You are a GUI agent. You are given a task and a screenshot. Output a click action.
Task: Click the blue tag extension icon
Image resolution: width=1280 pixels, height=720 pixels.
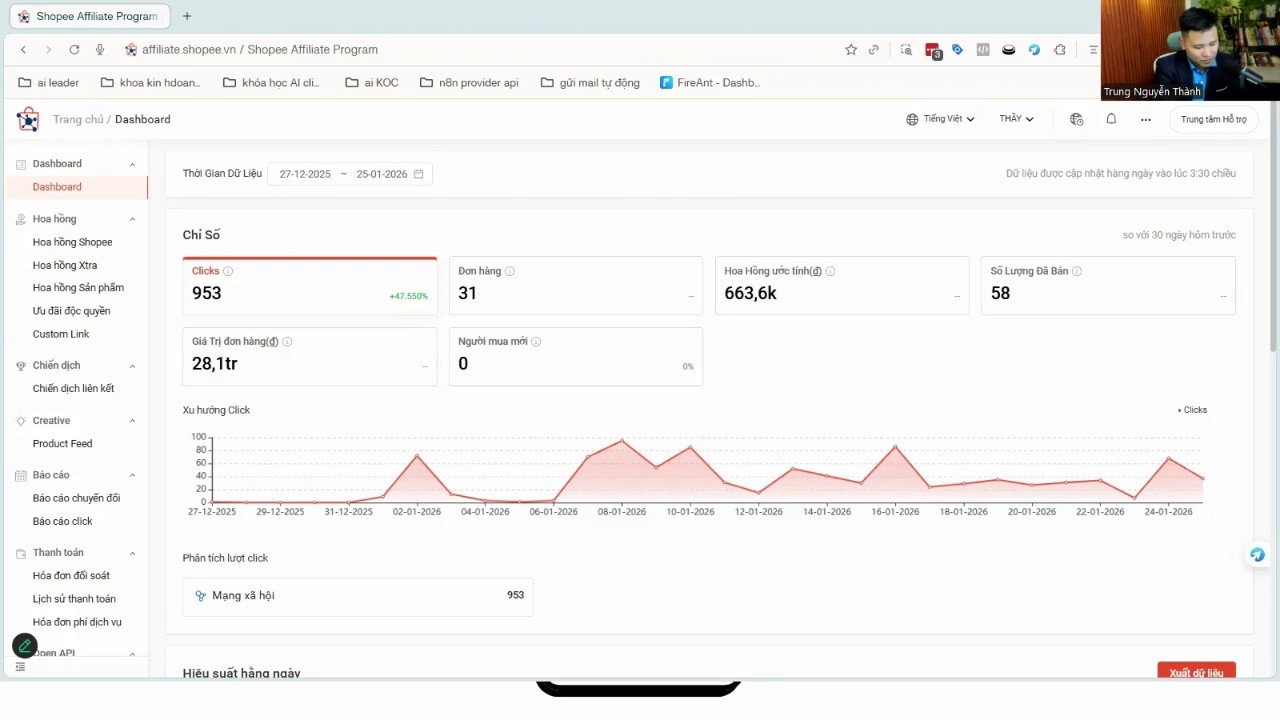click(957, 50)
